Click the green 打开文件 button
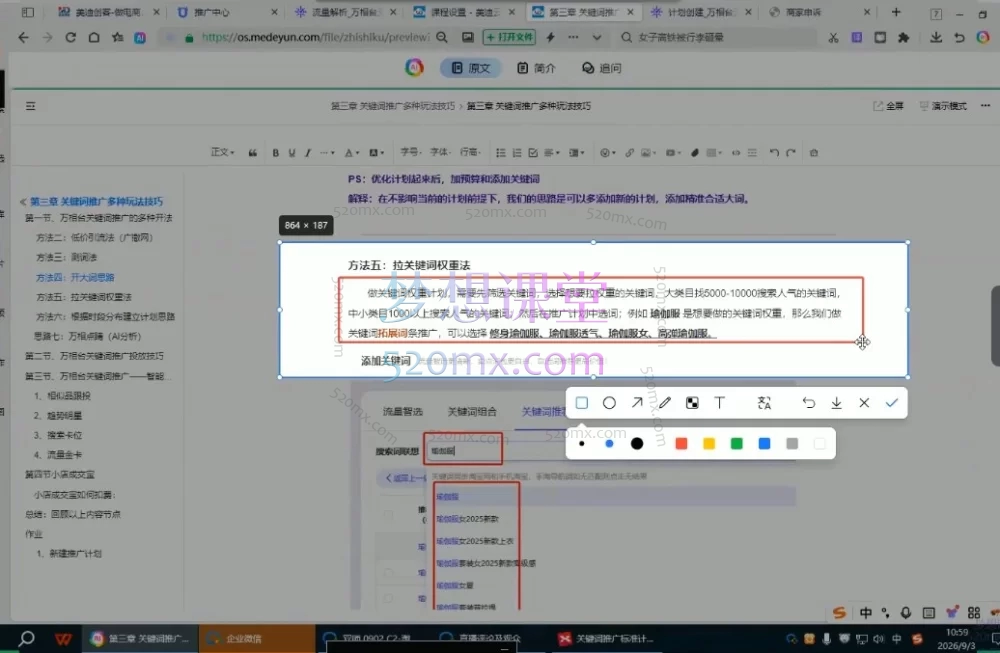The image size is (1000, 653). (509, 38)
